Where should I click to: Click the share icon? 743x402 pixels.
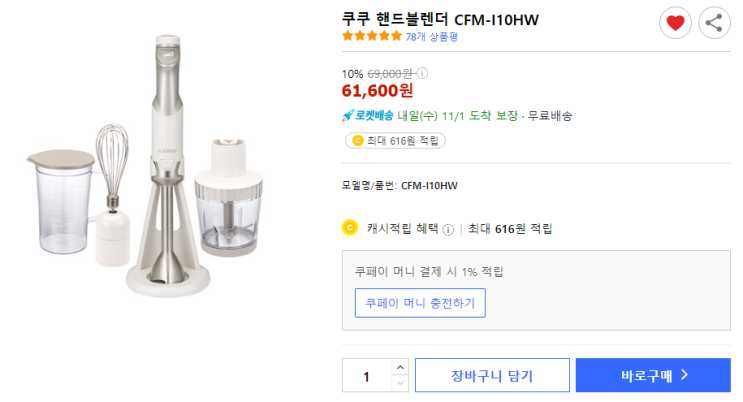click(x=714, y=23)
